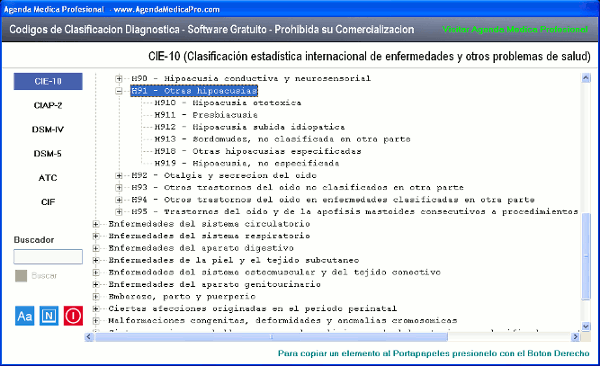Open Visitar Agenda Medica Profesional link
This screenshot has width=600, height=366.
[515, 29]
